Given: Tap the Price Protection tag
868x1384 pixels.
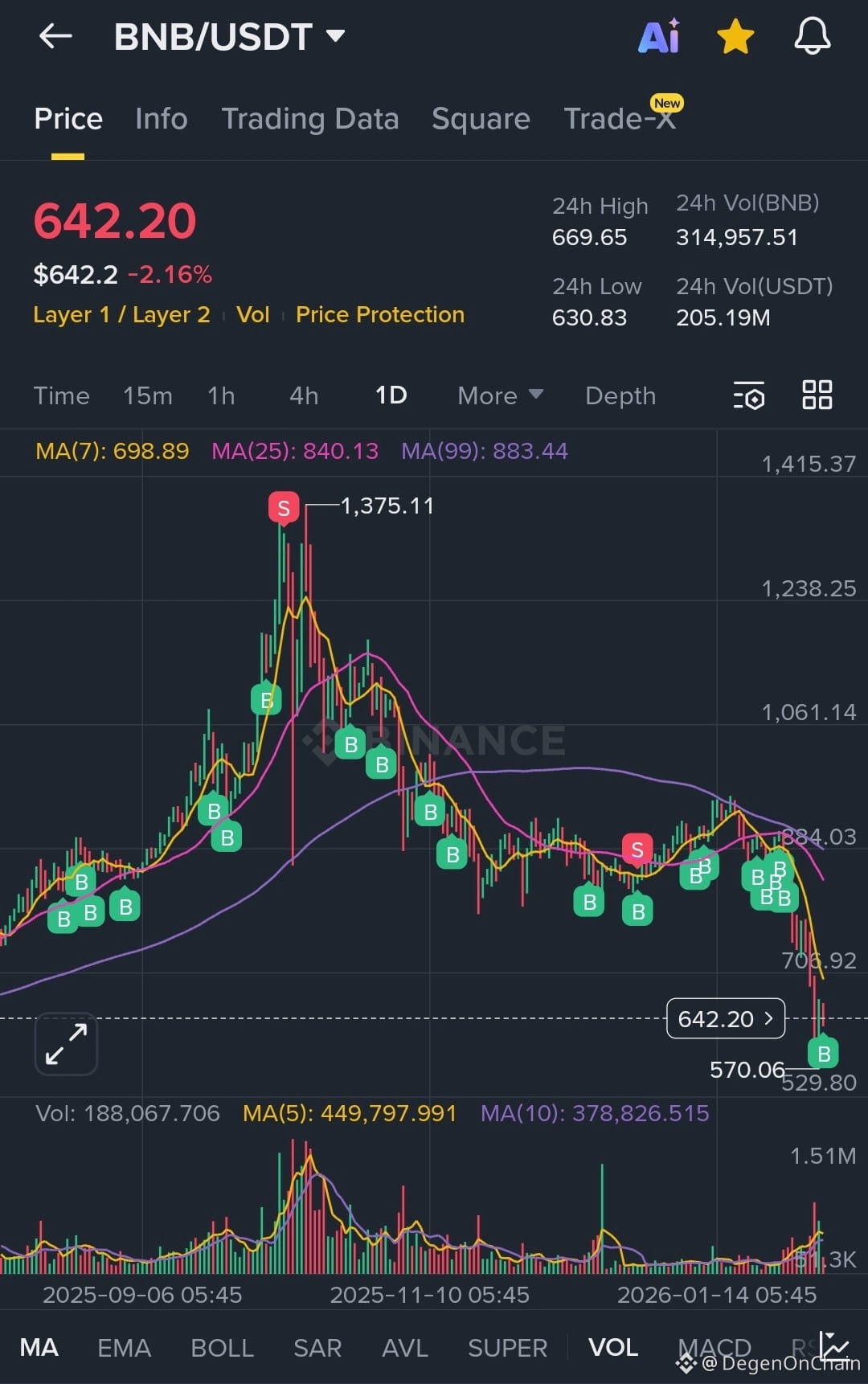Looking at the screenshot, I should [380, 314].
